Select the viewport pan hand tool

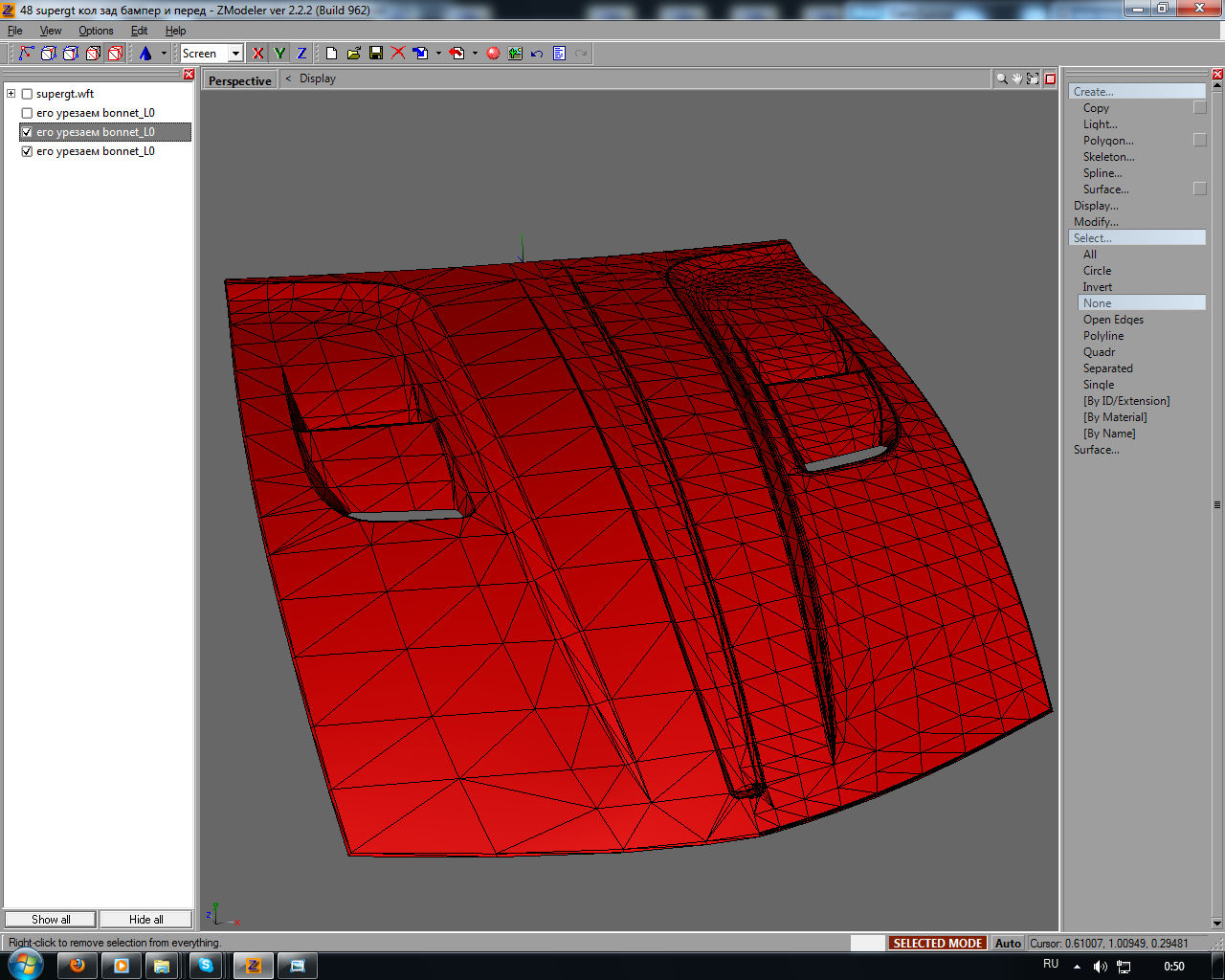click(1017, 78)
